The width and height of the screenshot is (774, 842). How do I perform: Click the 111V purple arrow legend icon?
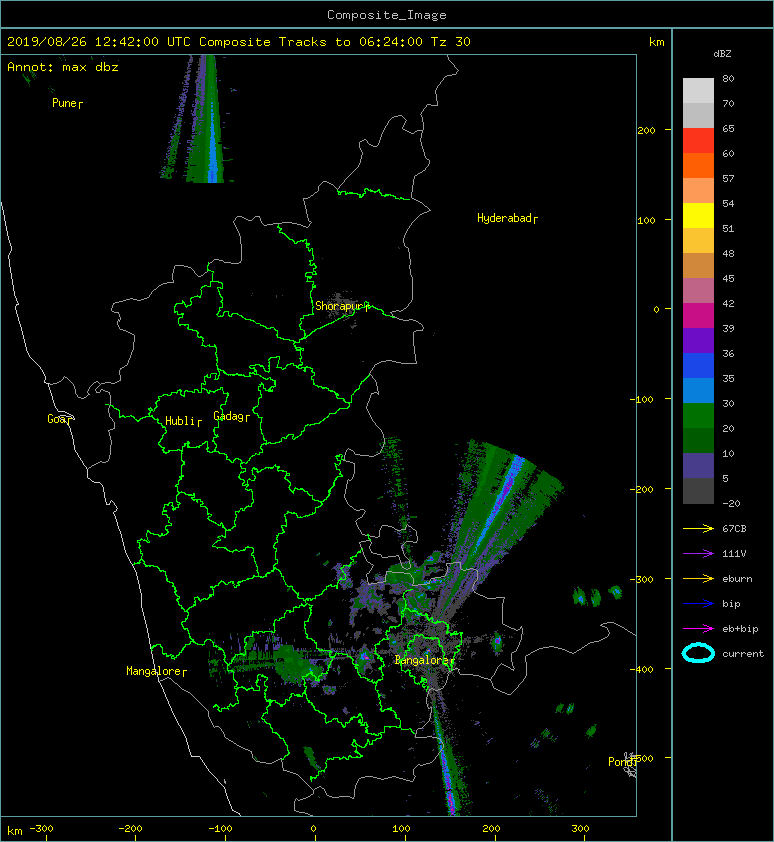click(698, 554)
